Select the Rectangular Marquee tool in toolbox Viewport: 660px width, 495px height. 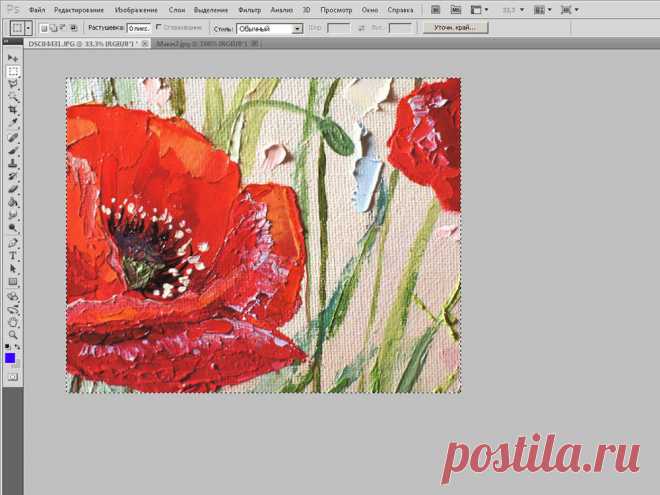(13, 72)
